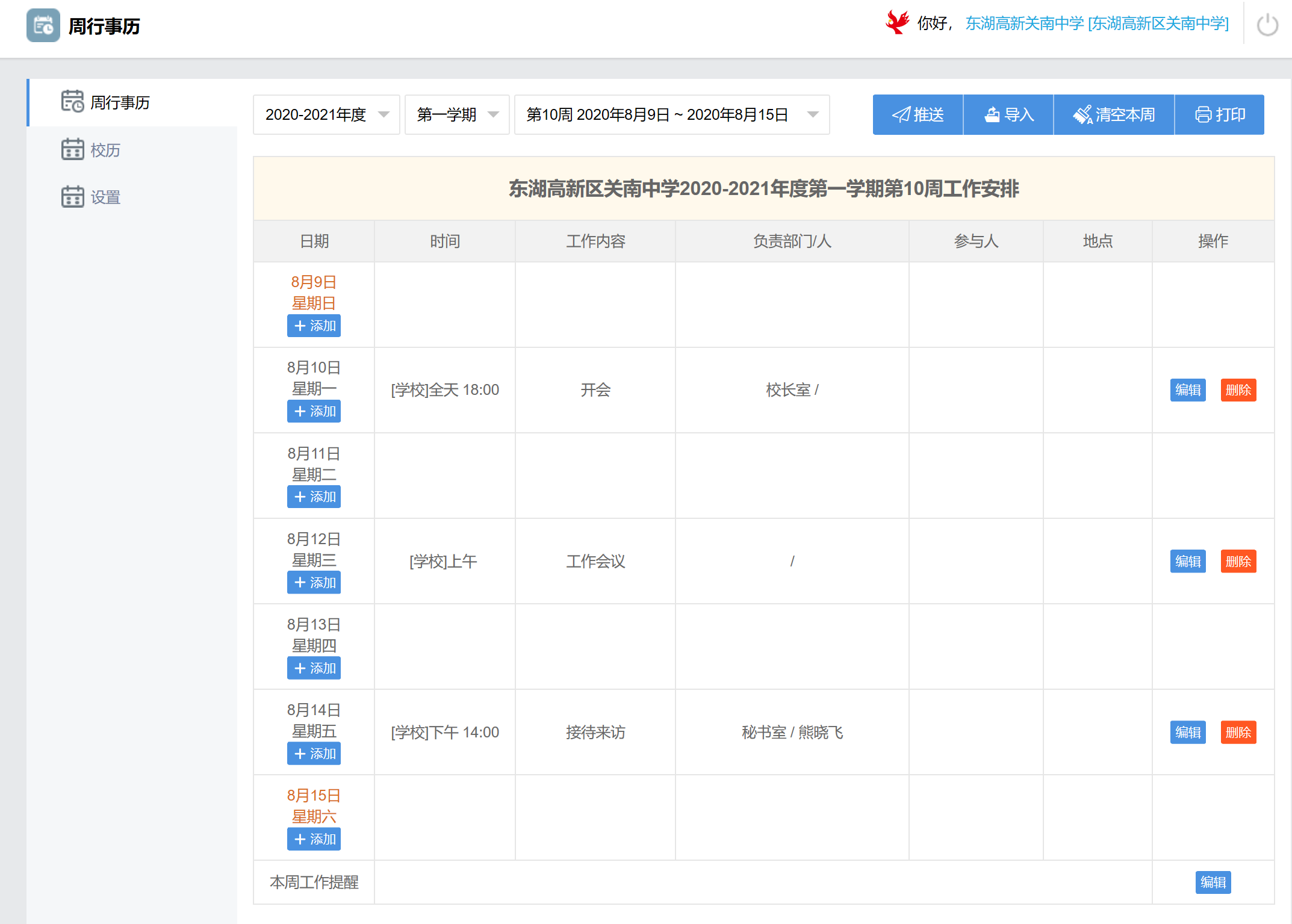1292x924 pixels.
Task: Click the 校历 calendar sidebar icon
Action: pyautogui.click(x=72, y=149)
